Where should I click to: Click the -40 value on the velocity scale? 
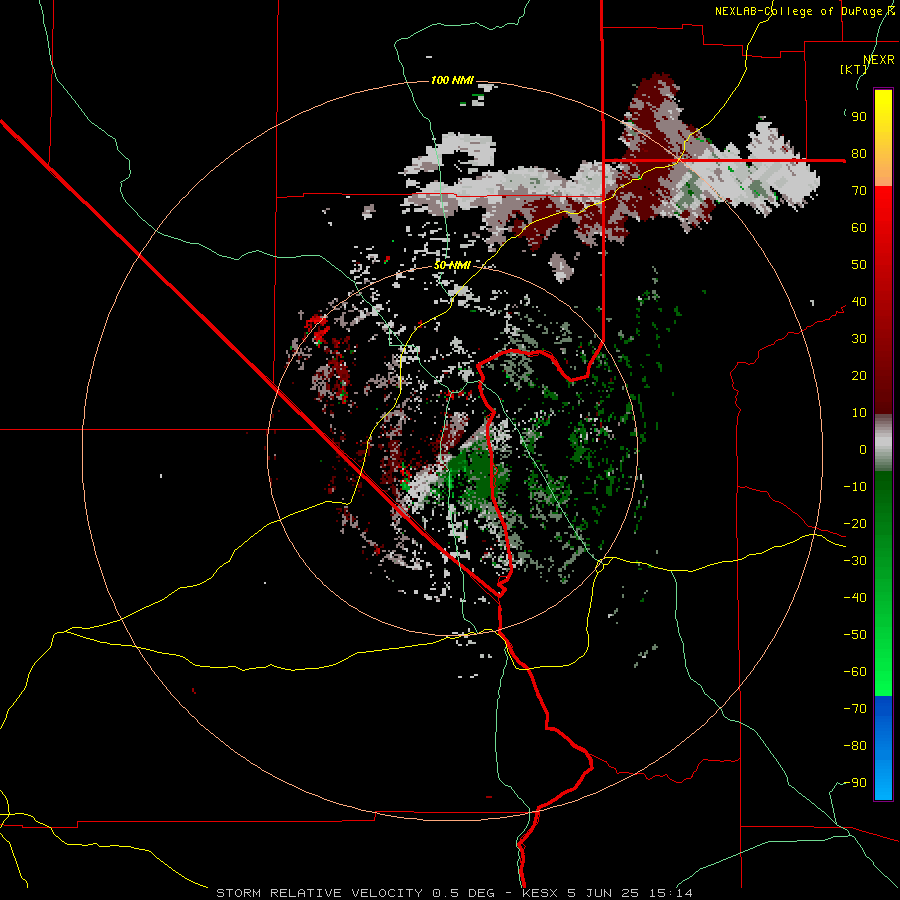point(855,598)
